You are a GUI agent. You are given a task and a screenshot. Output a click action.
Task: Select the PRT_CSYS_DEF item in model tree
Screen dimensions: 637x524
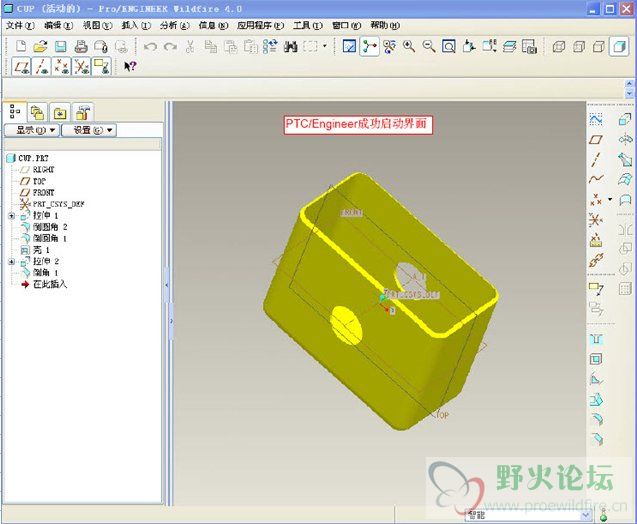coord(52,204)
